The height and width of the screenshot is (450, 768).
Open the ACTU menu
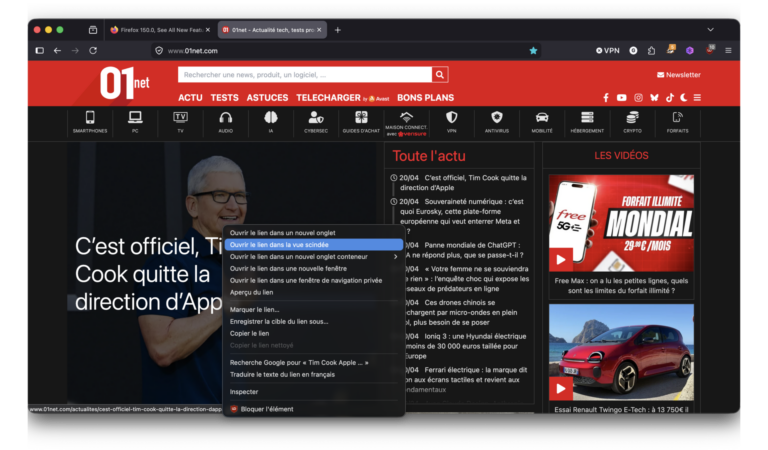(190, 98)
